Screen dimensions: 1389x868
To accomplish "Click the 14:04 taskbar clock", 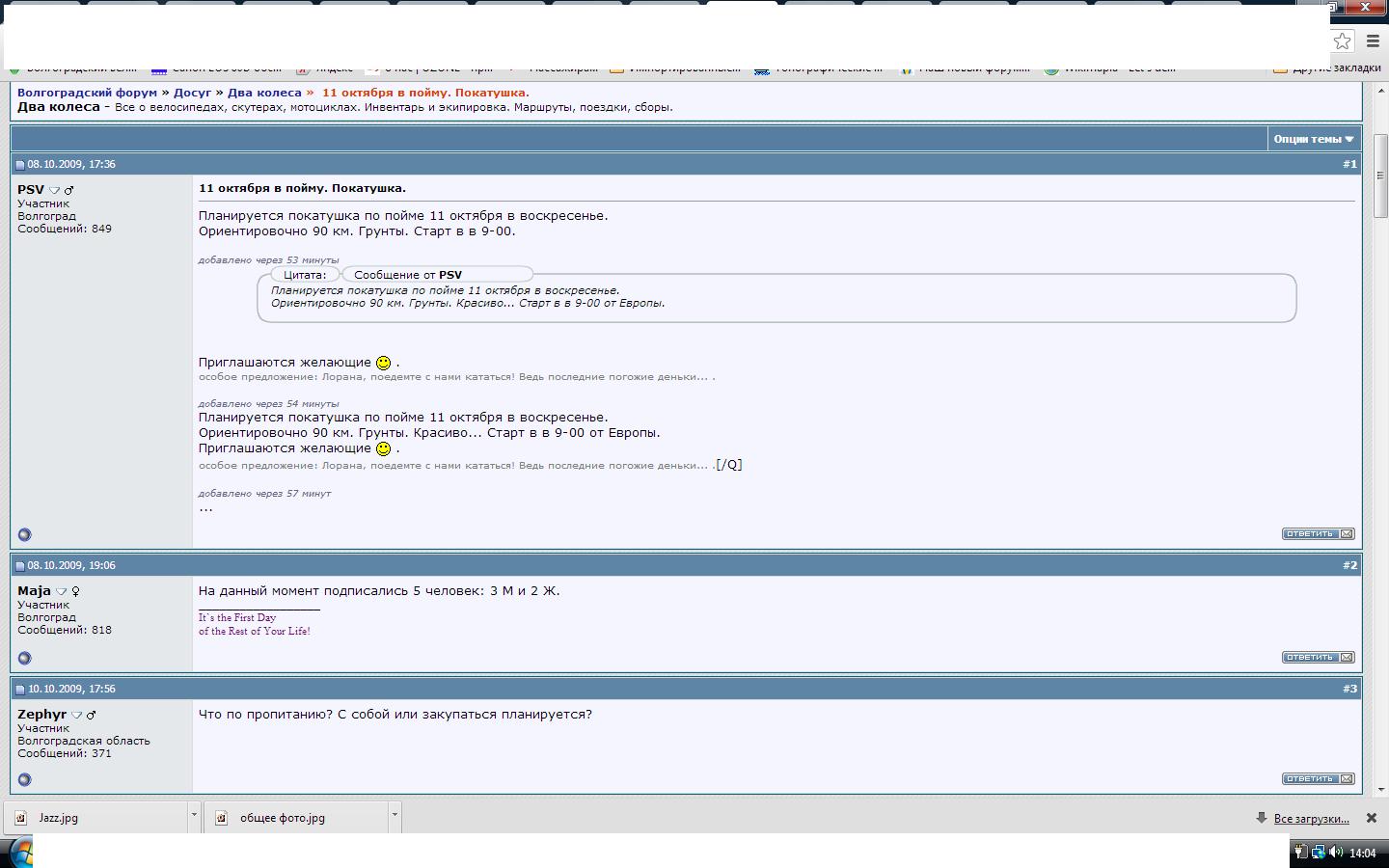I will coord(1362,853).
